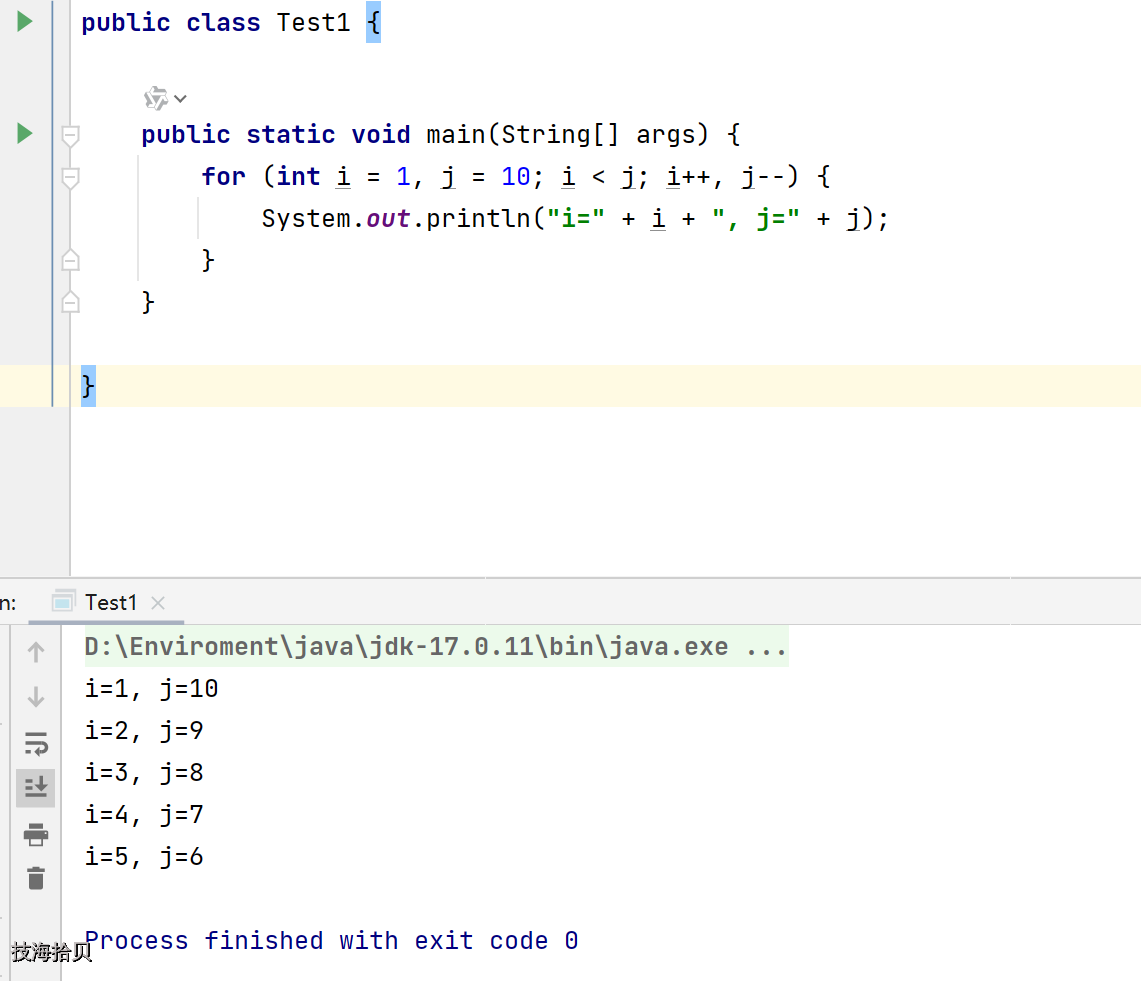Screen dimensions: 1141x981
Task: Click the java.exe command line in console
Action: click(x=435, y=646)
